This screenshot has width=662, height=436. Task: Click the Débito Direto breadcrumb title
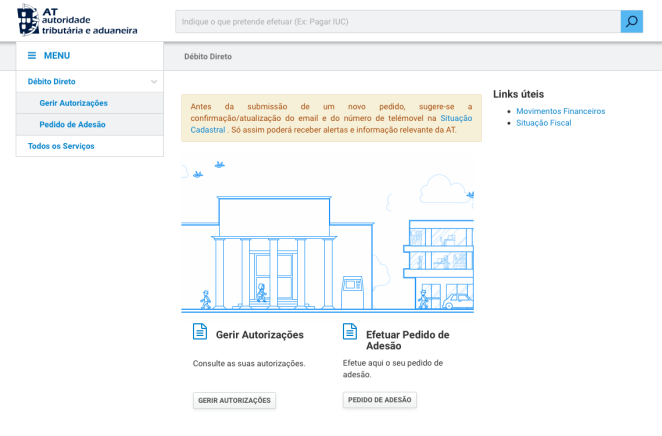[x=208, y=56]
